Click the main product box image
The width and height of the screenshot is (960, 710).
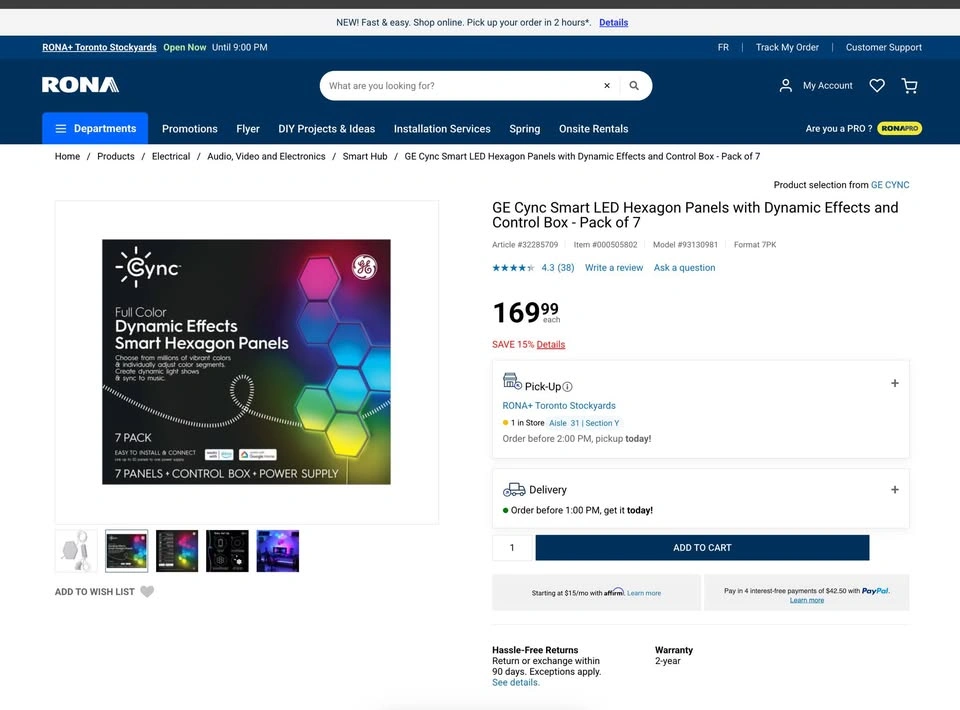(246, 362)
